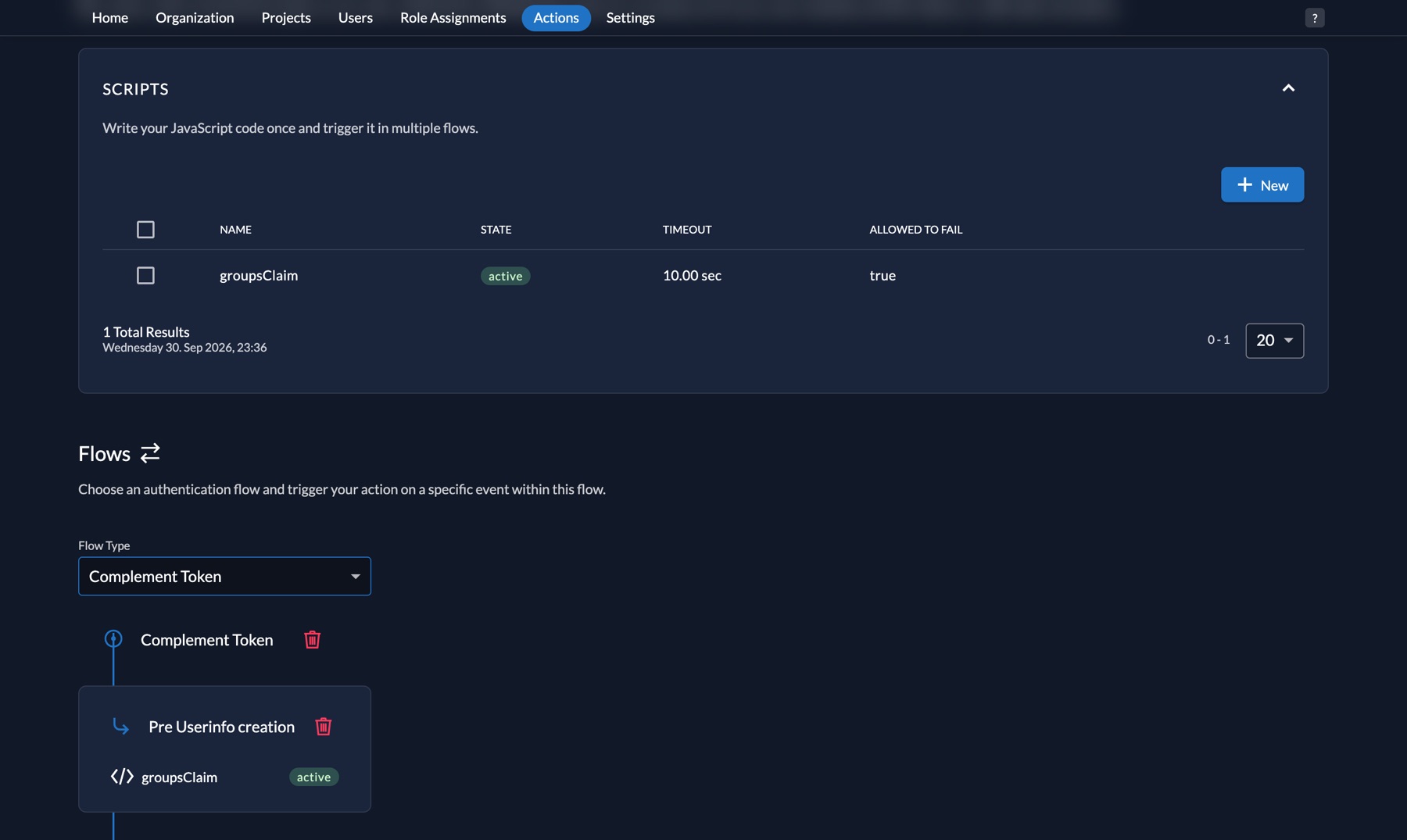Delete the Complement Token flow with trash icon

[x=312, y=640]
